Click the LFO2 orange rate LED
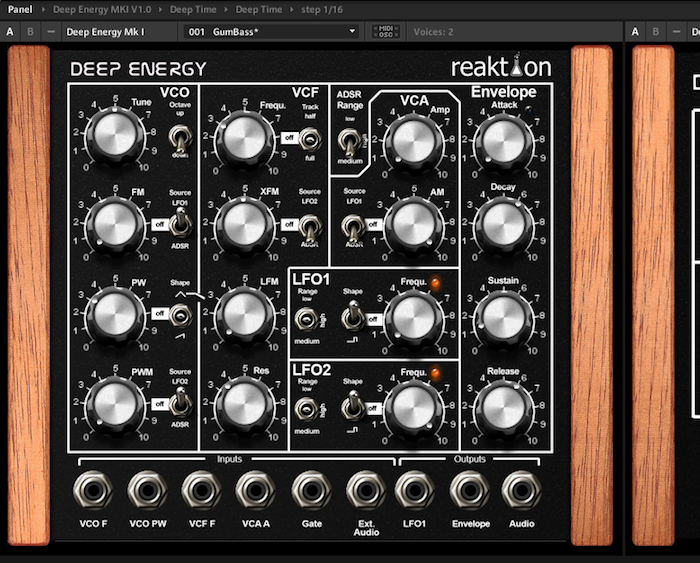This screenshot has height=563, width=700. 435,372
